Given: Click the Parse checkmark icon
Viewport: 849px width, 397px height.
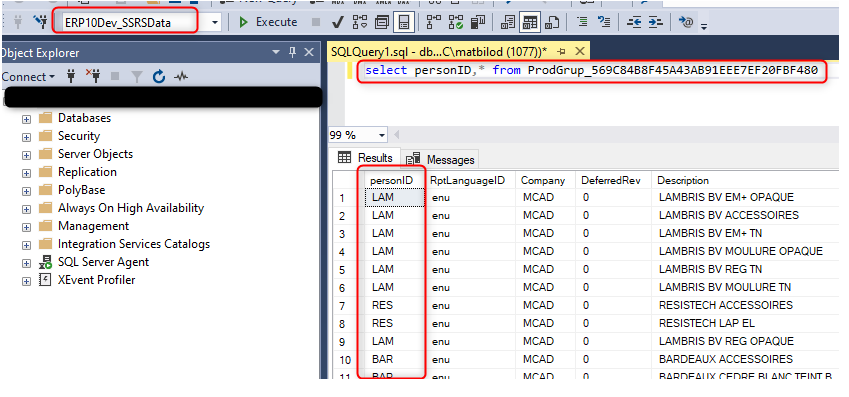Looking at the screenshot, I should coord(338,22).
